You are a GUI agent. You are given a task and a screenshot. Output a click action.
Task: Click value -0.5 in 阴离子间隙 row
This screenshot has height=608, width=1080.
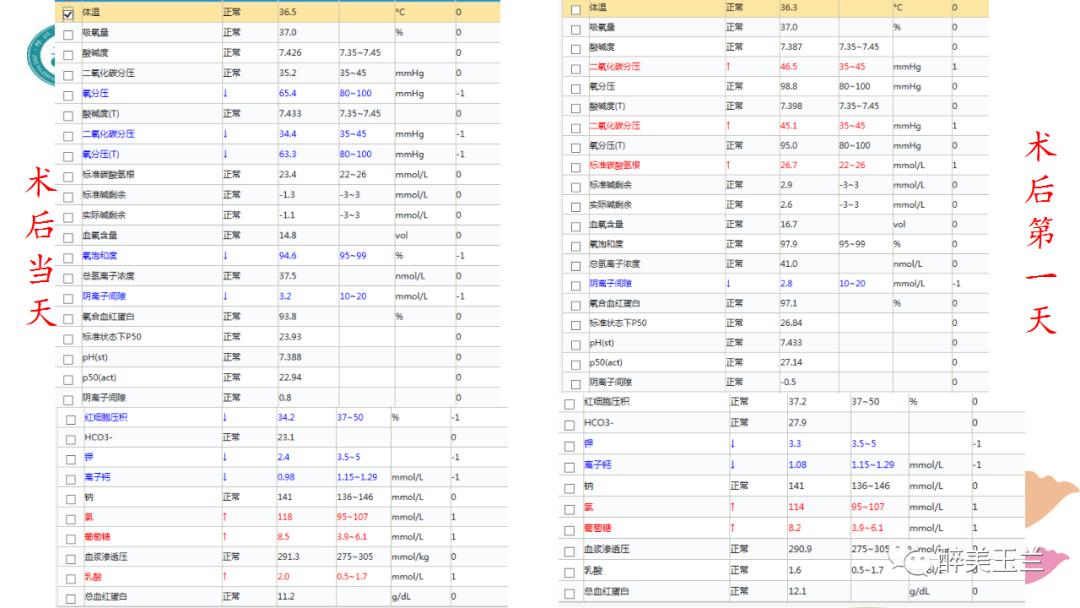pyautogui.click(x=788, y=381)
